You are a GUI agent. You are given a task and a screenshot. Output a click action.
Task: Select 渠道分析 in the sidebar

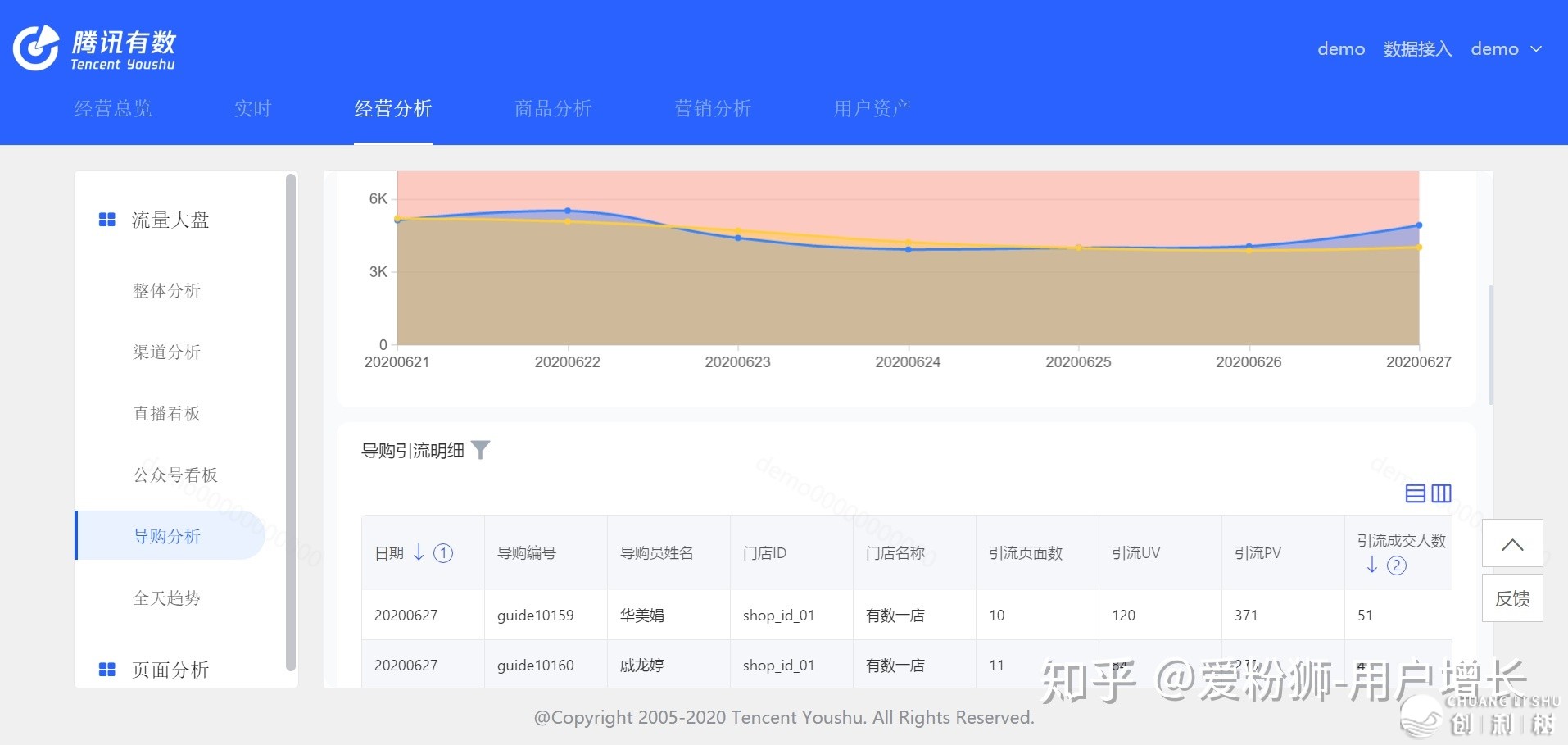pyautogui.click(x=167, y=352)
